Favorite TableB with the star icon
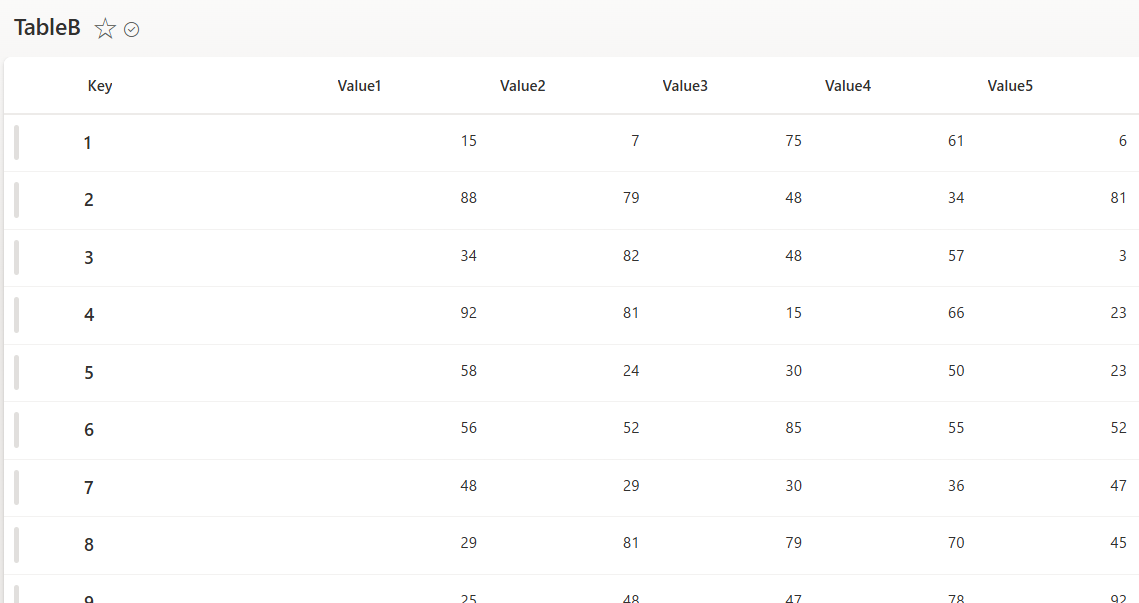Image resolution: width=1139 pixels, height=603 pixels. 105,29
